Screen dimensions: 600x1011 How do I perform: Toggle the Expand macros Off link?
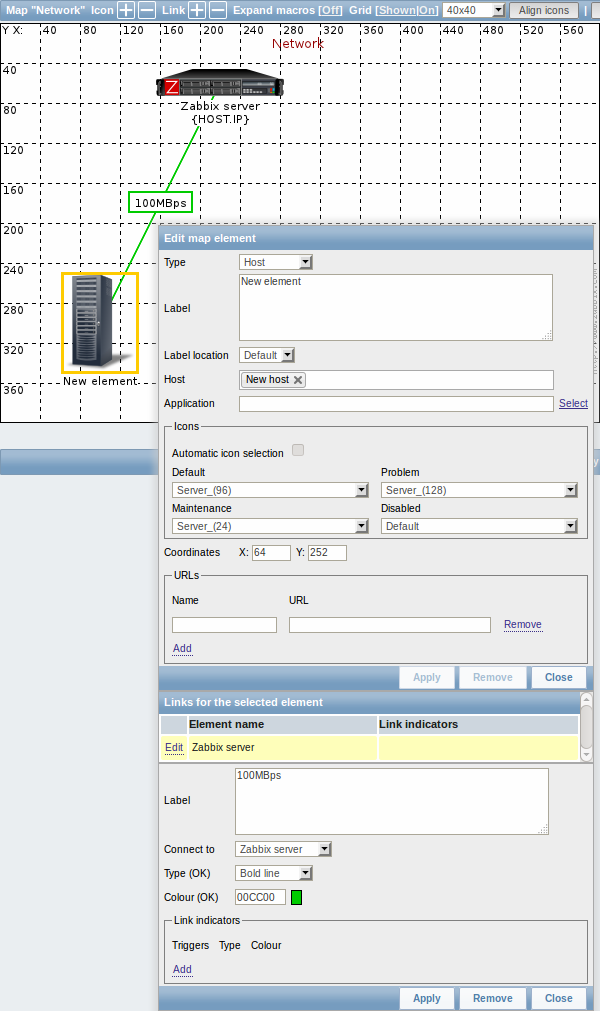[x=331, y=10]
